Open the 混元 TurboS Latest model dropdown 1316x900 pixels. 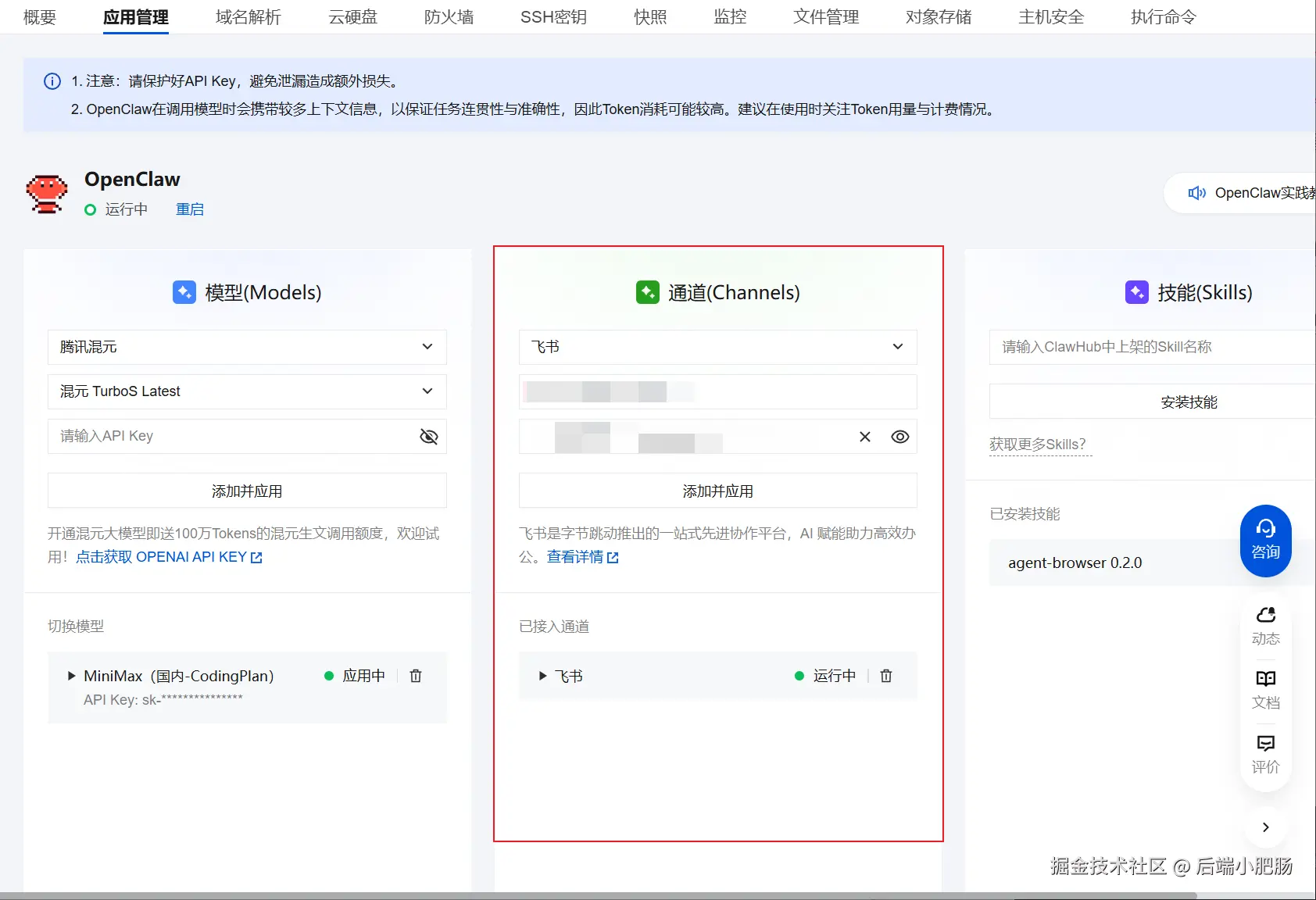[247, 391]
